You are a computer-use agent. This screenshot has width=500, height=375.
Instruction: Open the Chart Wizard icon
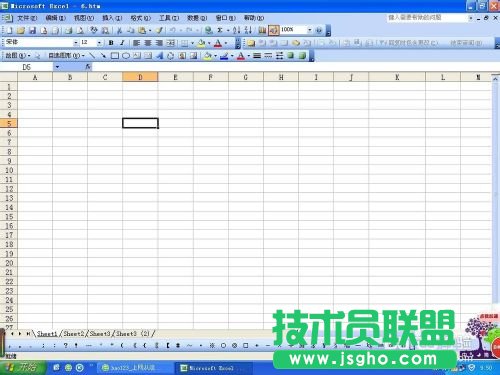[262, 30]
